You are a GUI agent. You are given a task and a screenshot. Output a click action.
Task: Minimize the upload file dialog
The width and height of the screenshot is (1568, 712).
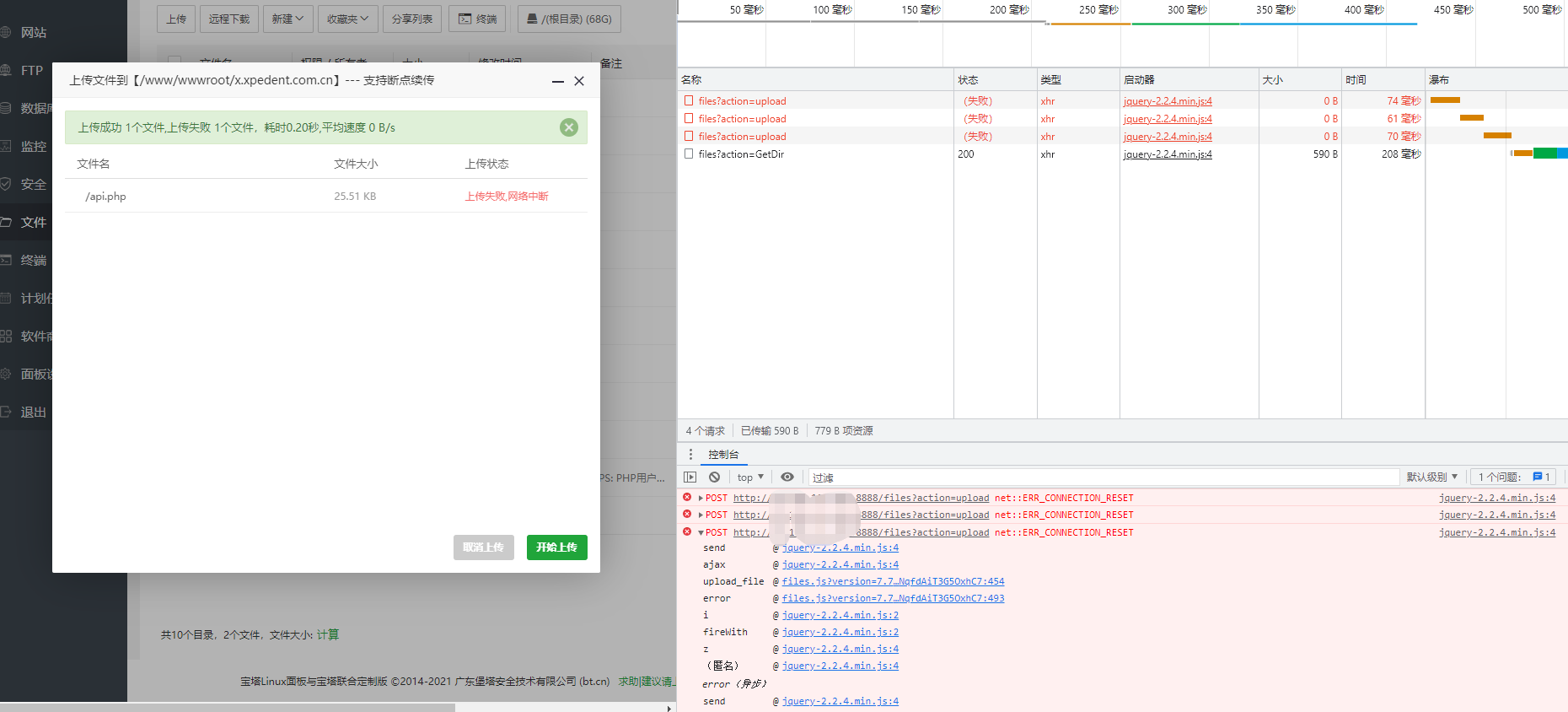point(557,81)
